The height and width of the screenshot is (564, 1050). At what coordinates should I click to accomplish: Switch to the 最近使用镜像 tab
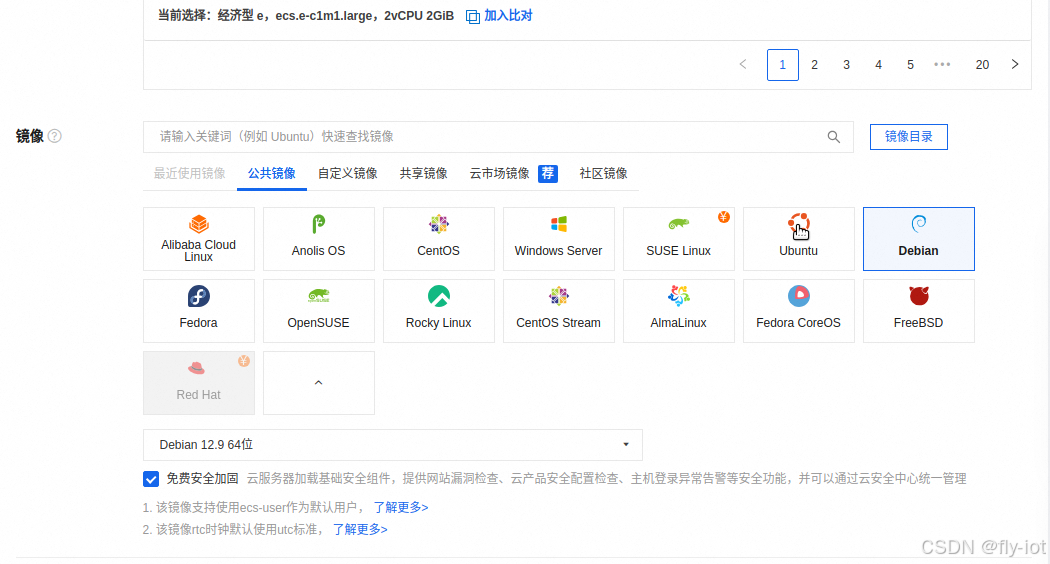[x=190, y=173]
